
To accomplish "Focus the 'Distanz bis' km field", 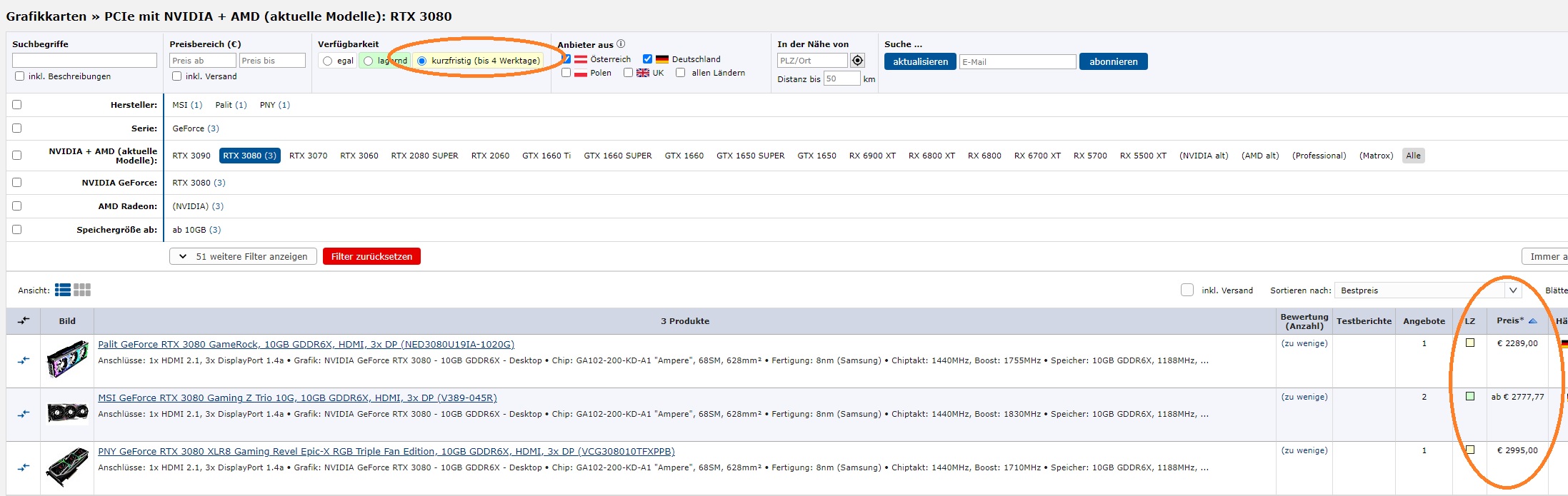I will (842, 79).
